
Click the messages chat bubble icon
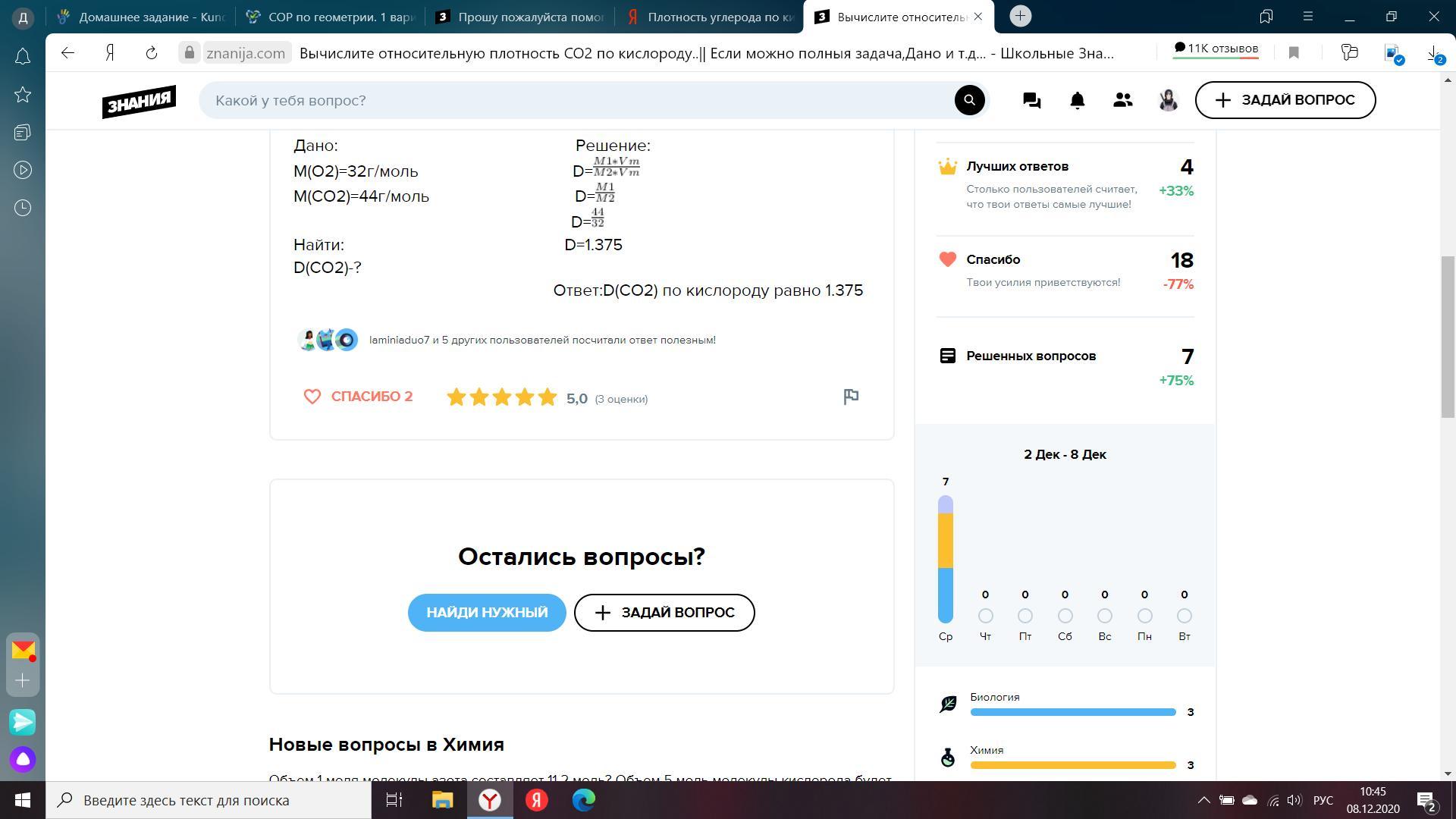(1031, 100)
